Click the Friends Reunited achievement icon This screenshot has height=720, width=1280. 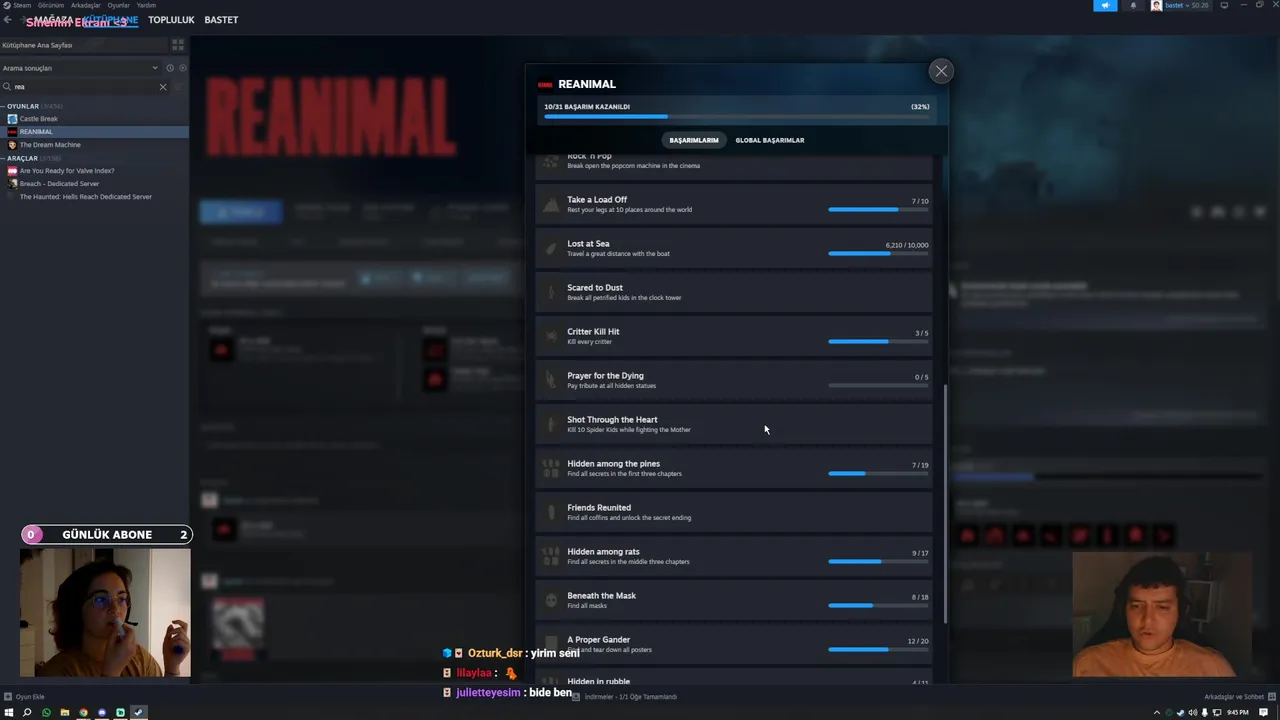point(551,512)
